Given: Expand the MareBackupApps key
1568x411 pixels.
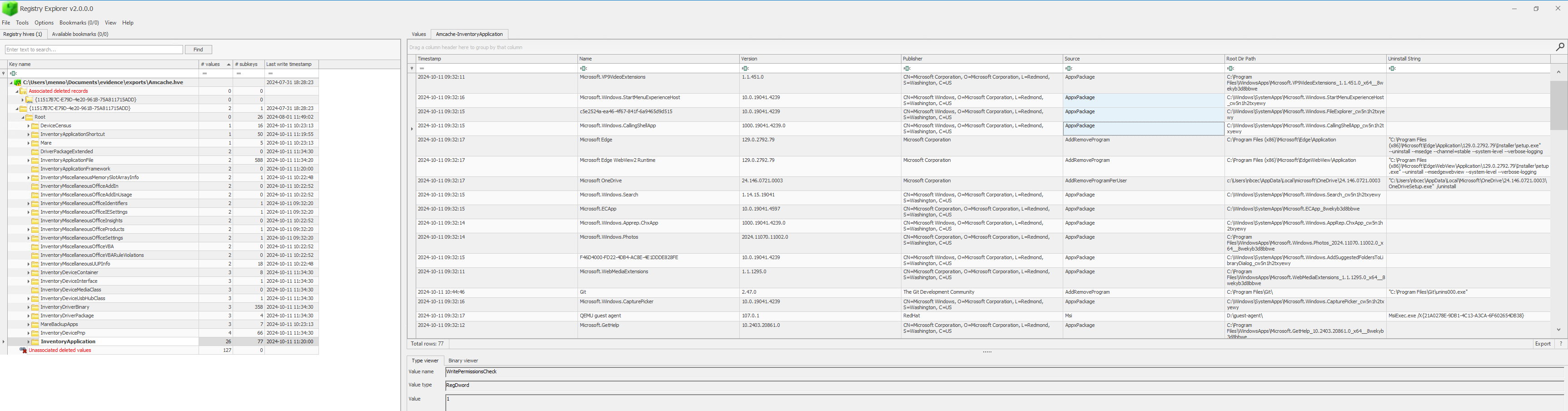Looking at the screenshot, I should coord(28,325).
